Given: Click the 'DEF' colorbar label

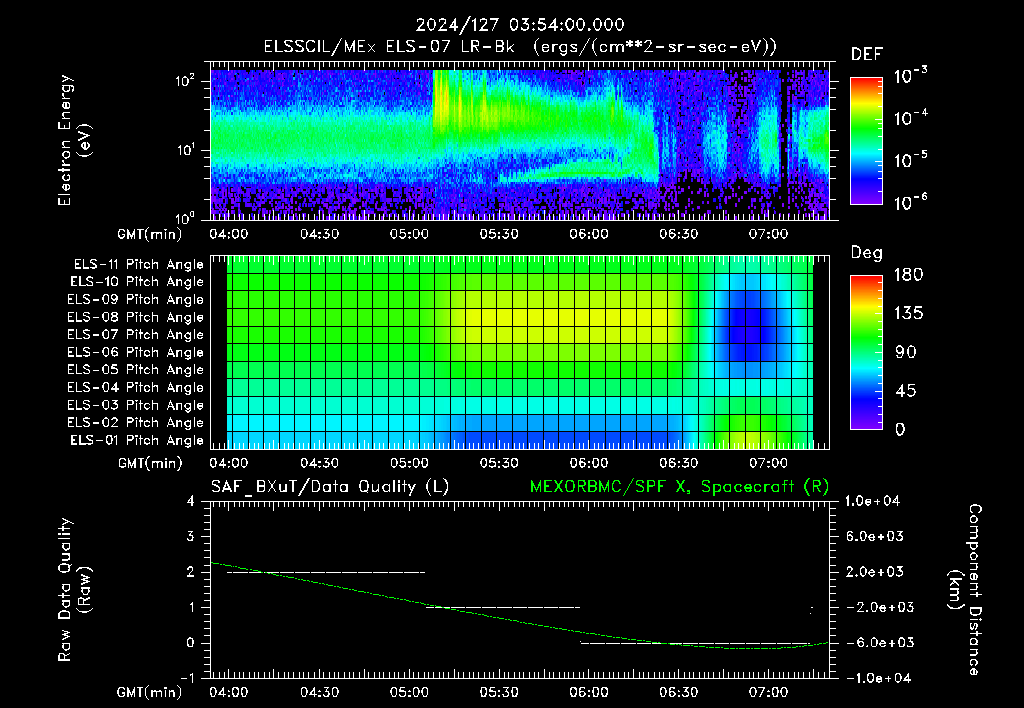Looking at the screenshot, I should click(866, 54).
